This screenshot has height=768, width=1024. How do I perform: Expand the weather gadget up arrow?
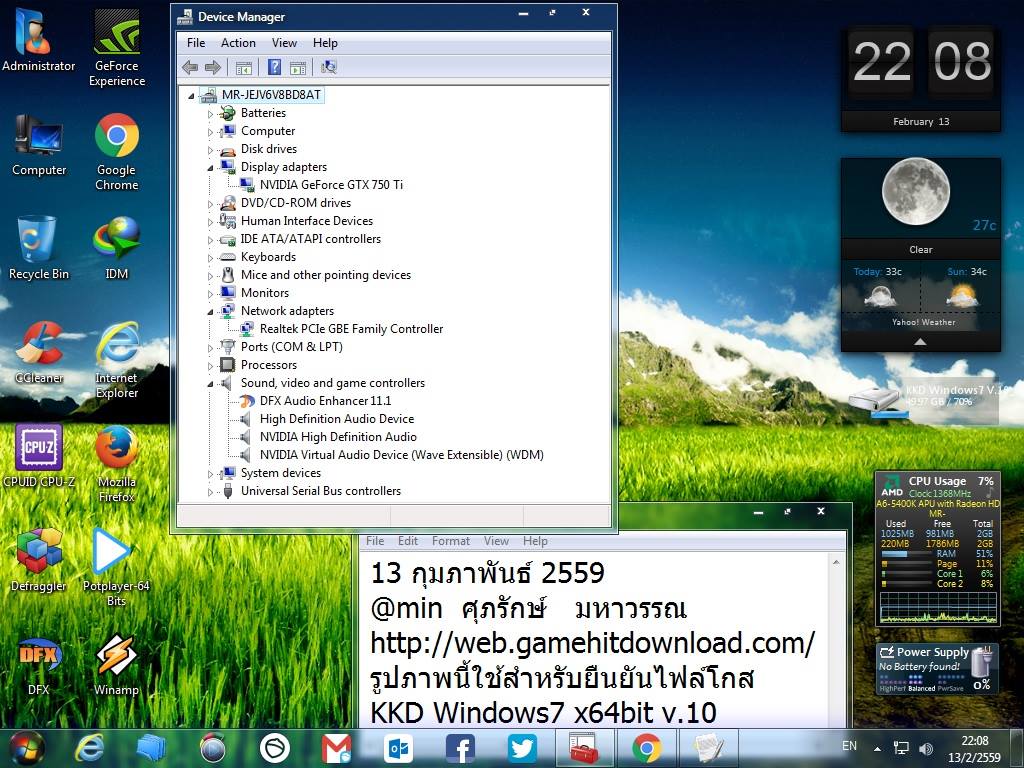920,342
